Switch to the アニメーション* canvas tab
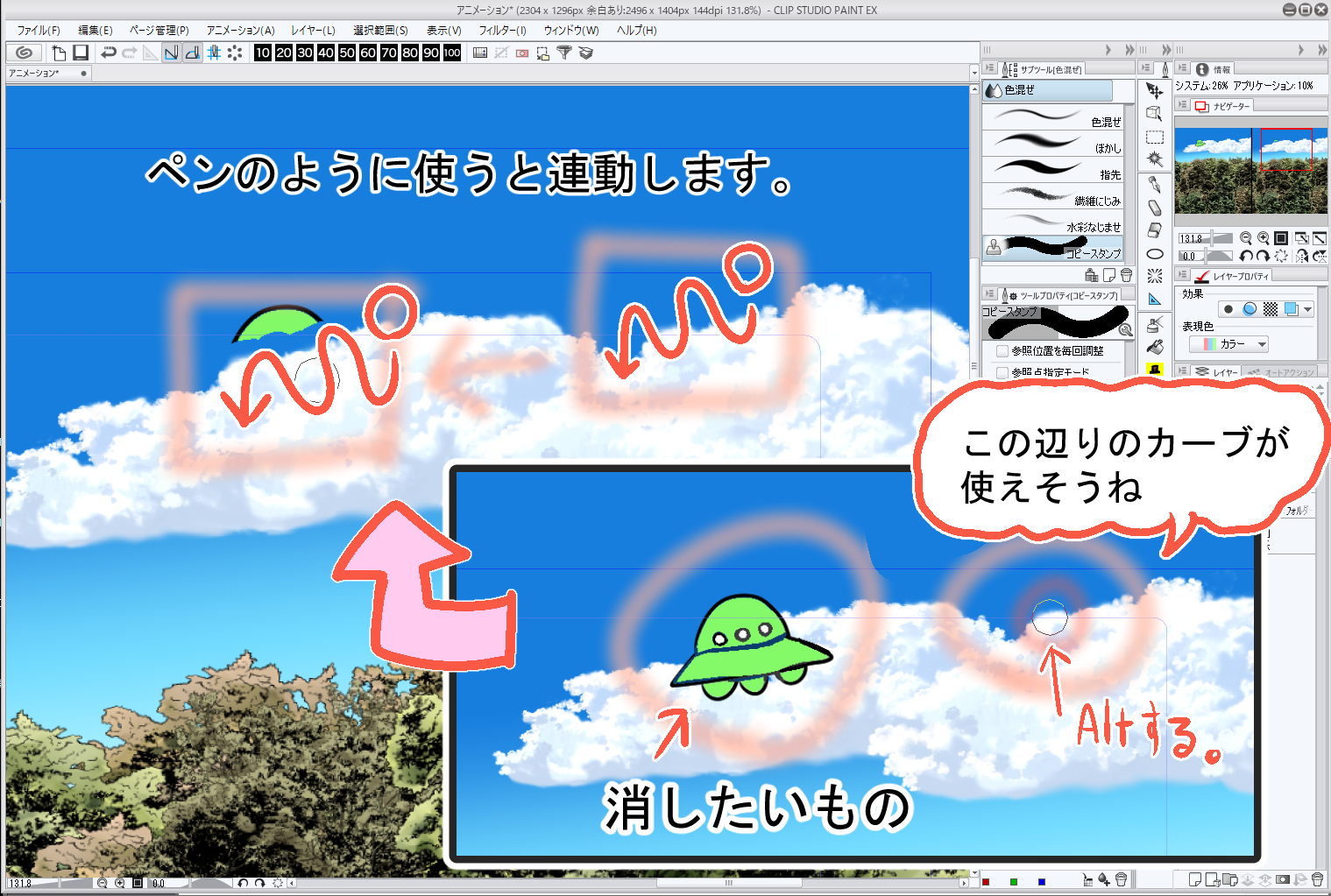 [47, 74]
